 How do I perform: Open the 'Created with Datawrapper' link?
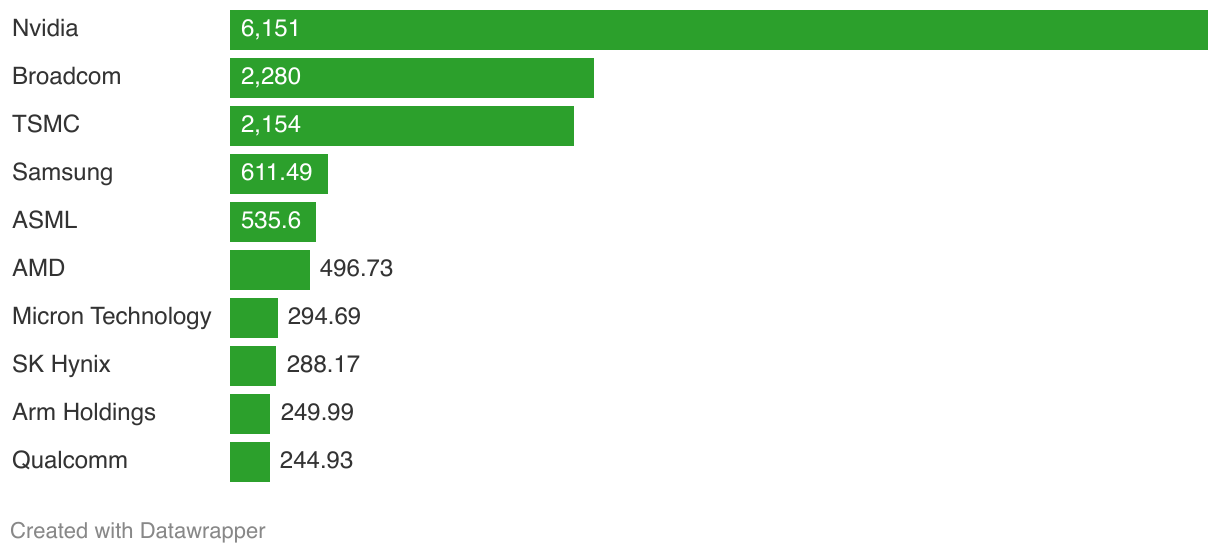pos(138,531)
